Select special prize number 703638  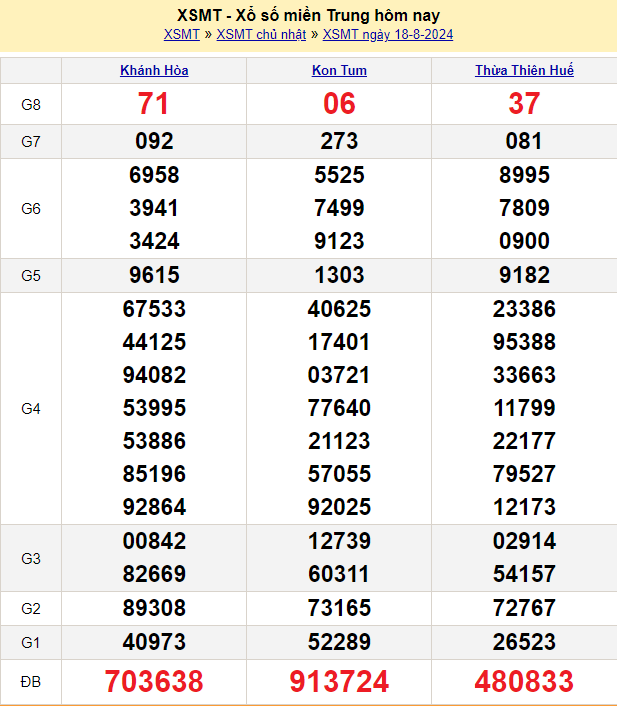154,681
